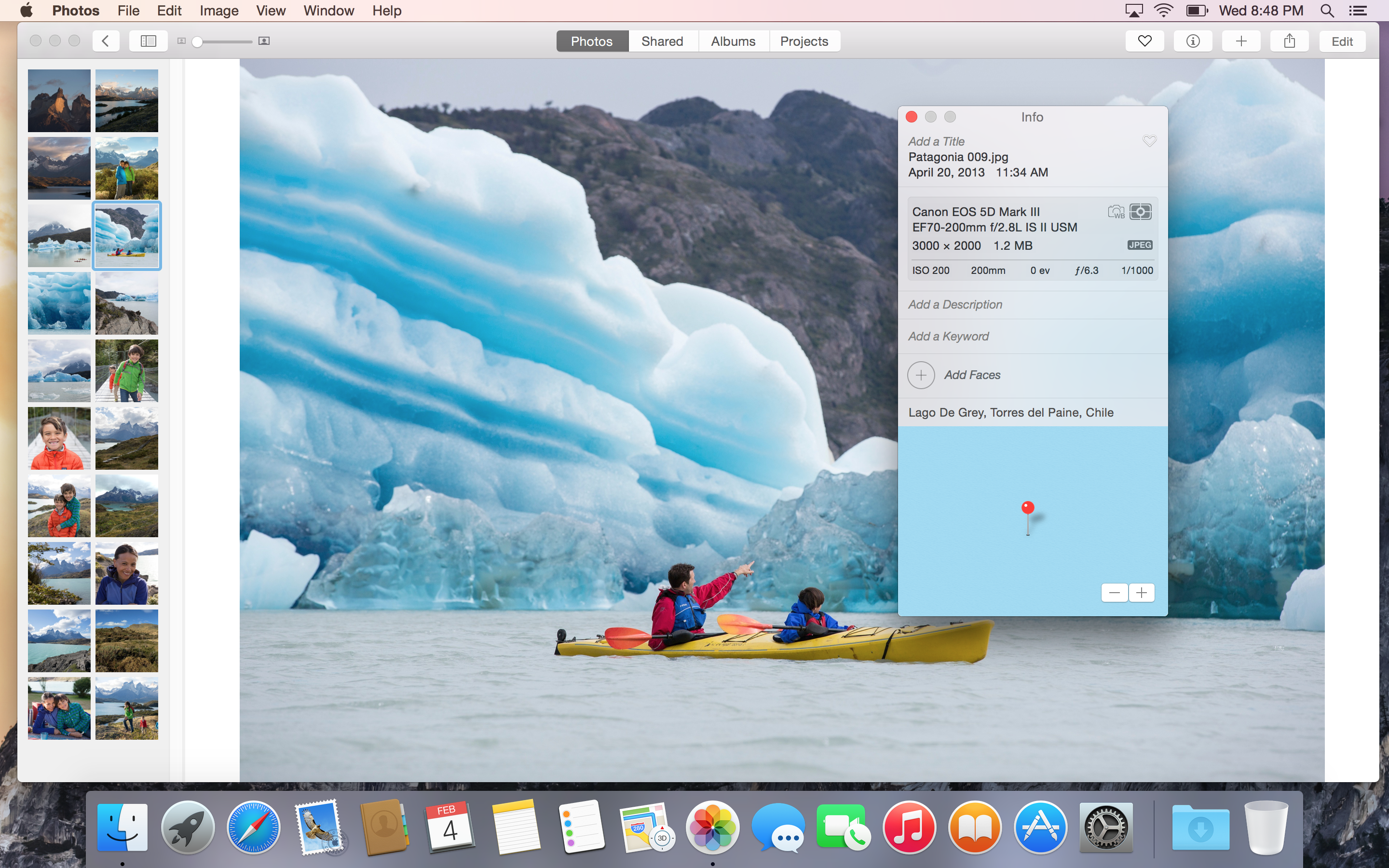This screenshot has height=868, width=1389.
Task: Toggle the split view sidebar button
Action: pyautogui.click(x=148, y=41)
